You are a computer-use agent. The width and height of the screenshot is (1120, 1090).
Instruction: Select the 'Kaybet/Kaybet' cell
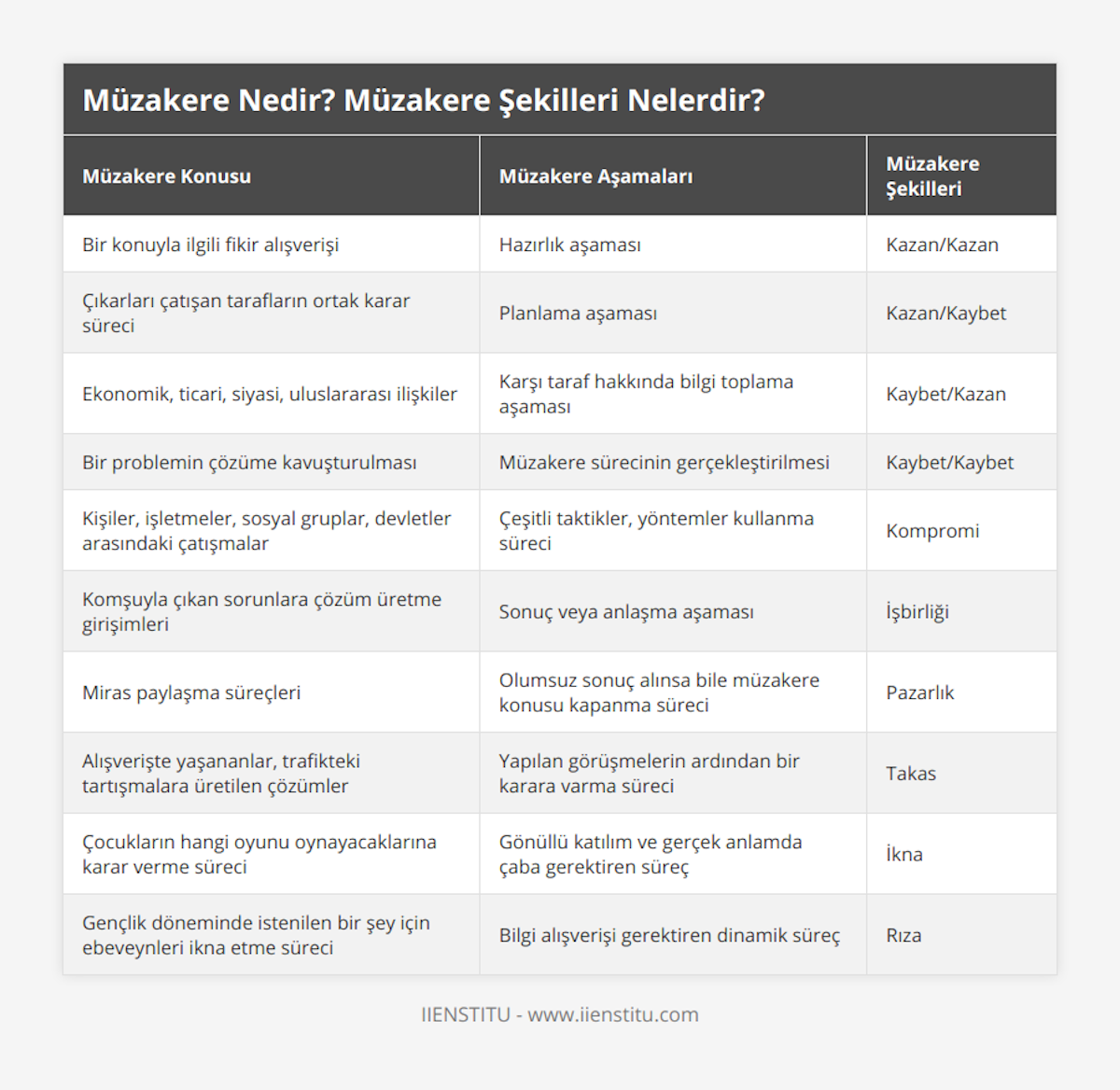(x=949, y=462)
